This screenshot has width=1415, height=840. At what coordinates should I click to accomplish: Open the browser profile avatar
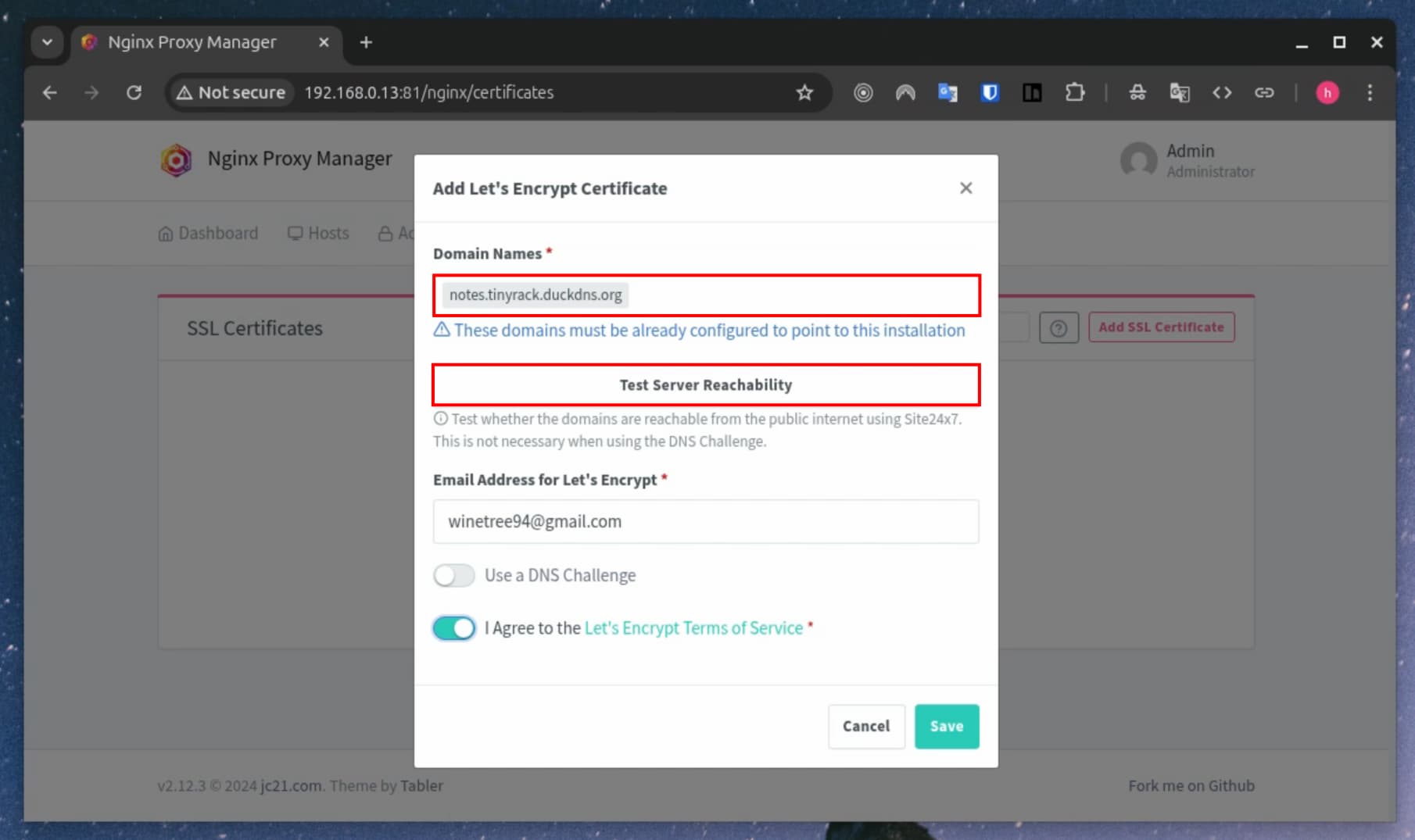1327,93
